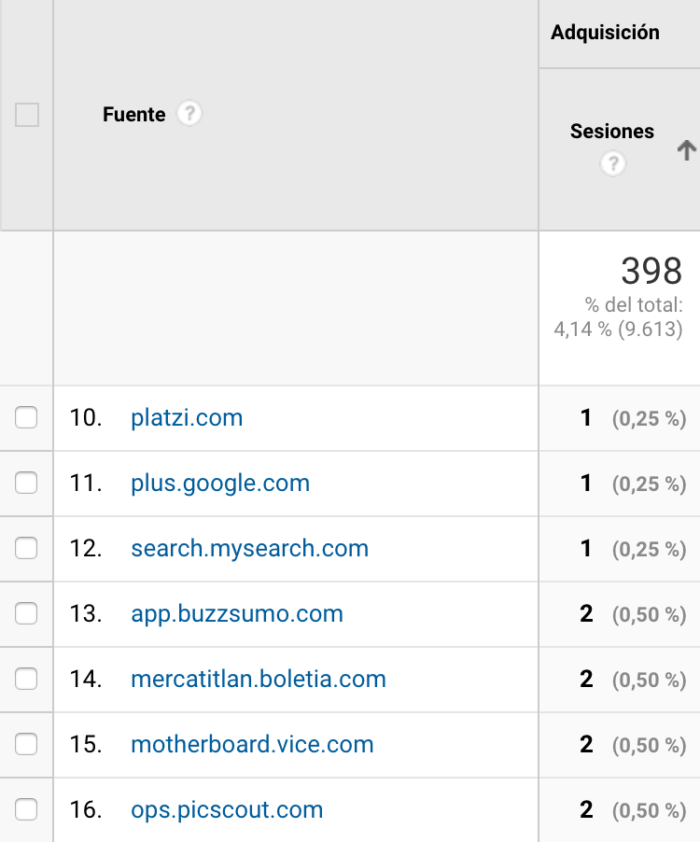Viewport: 700px width, 842px height.
Task: Open the ops.picscout.com source link
Action: [x=227, y=810]
